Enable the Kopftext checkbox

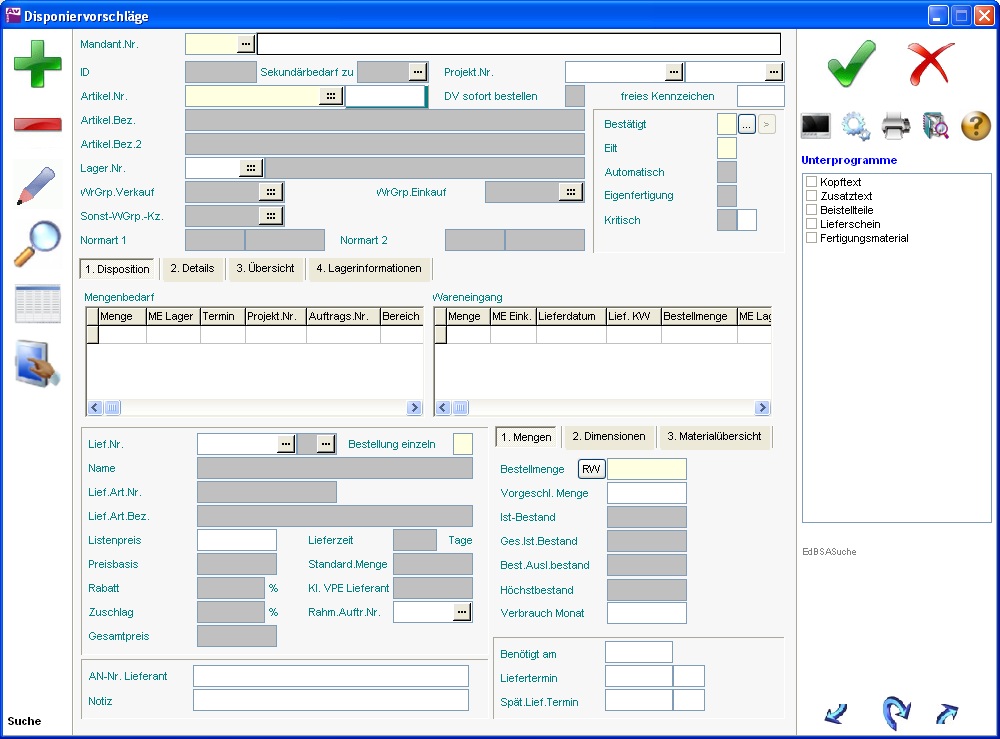[812, 182]
